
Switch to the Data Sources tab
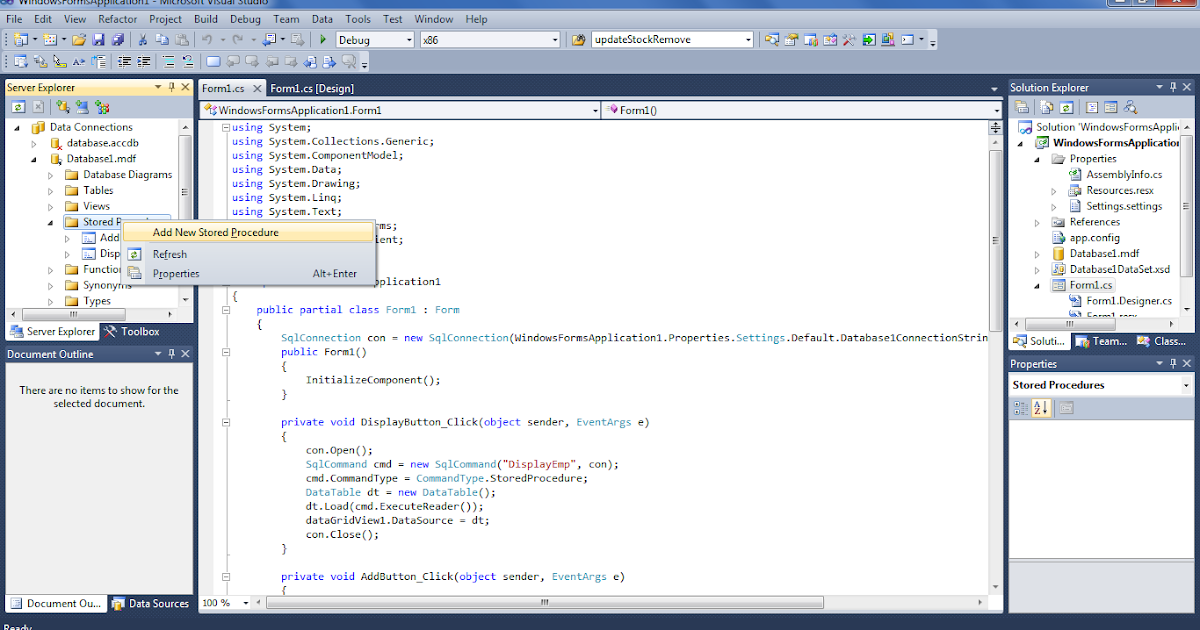click(151, 603)
